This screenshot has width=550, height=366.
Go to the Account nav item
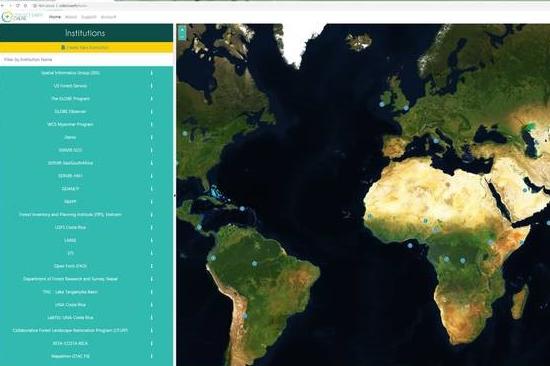(x=108, y=17)
